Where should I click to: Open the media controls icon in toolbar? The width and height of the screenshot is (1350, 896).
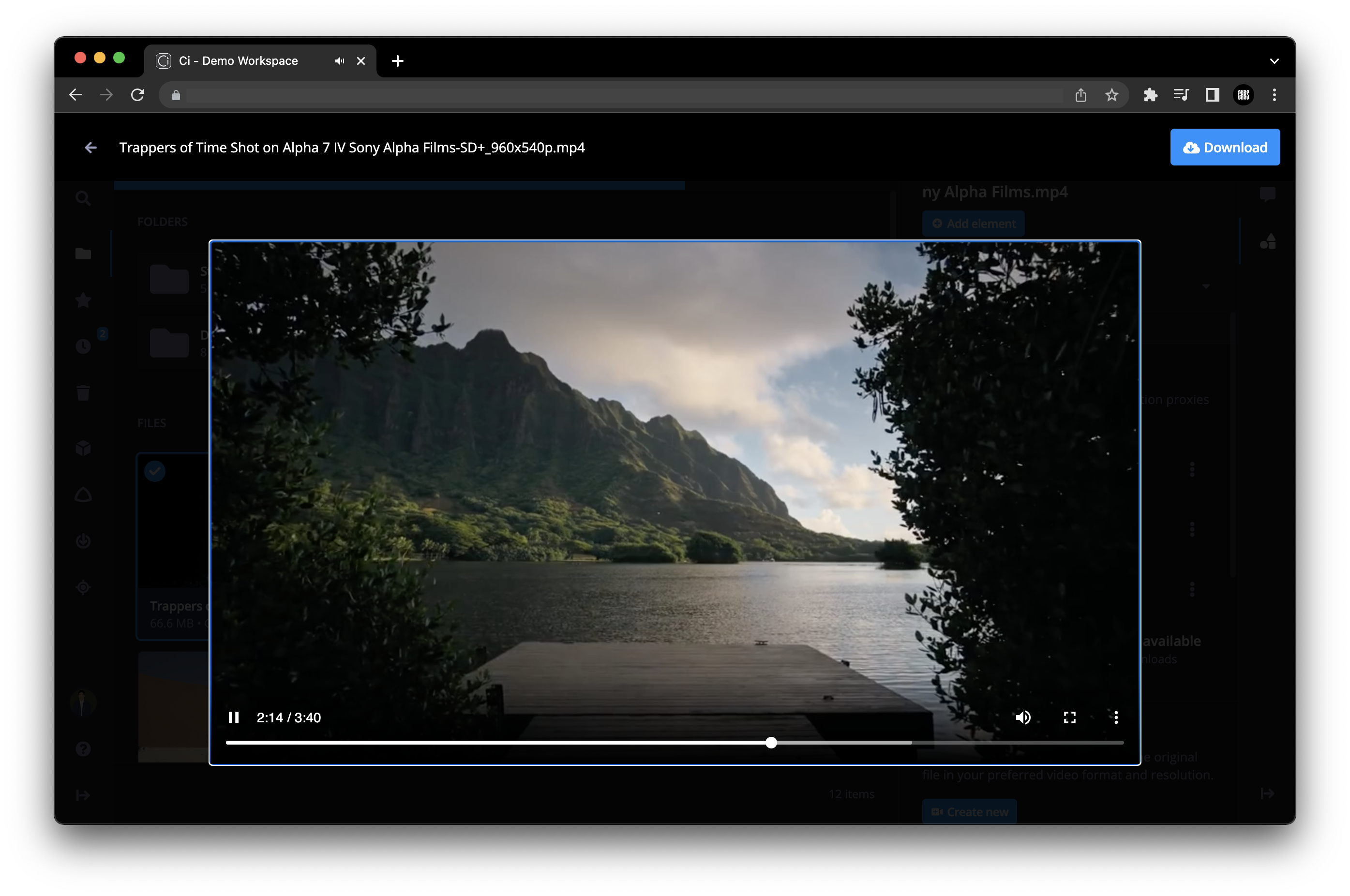click(1181, 95)
